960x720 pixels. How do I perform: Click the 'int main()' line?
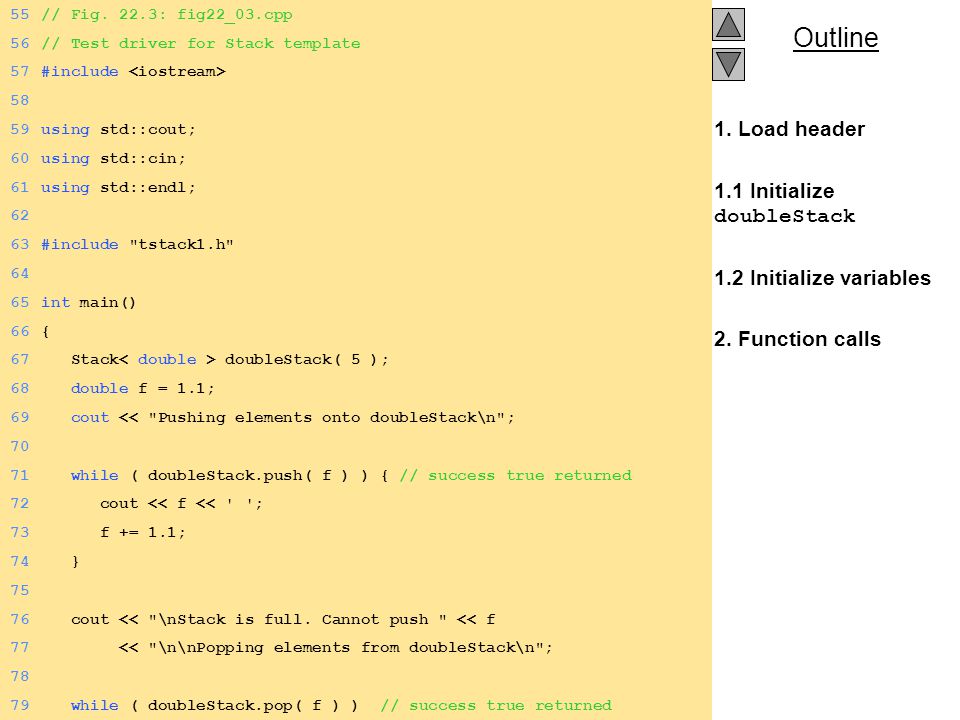click(x=88, y=302)
